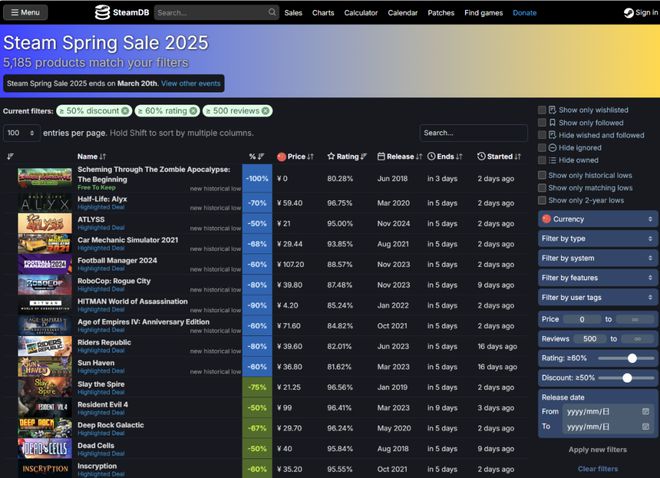660x478 pixels.
Task: Click the Hide owned list icon
Action: pyautogui.click(x=552, y=160)
